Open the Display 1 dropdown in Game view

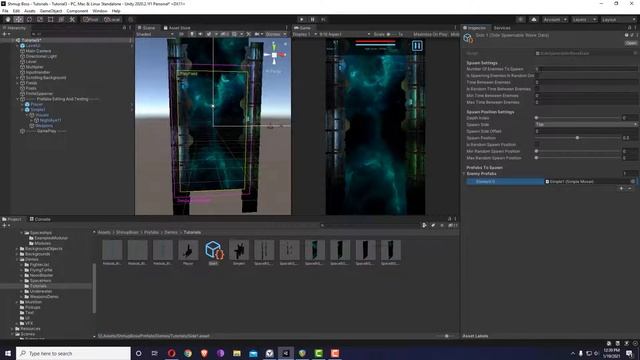point(305,34)
